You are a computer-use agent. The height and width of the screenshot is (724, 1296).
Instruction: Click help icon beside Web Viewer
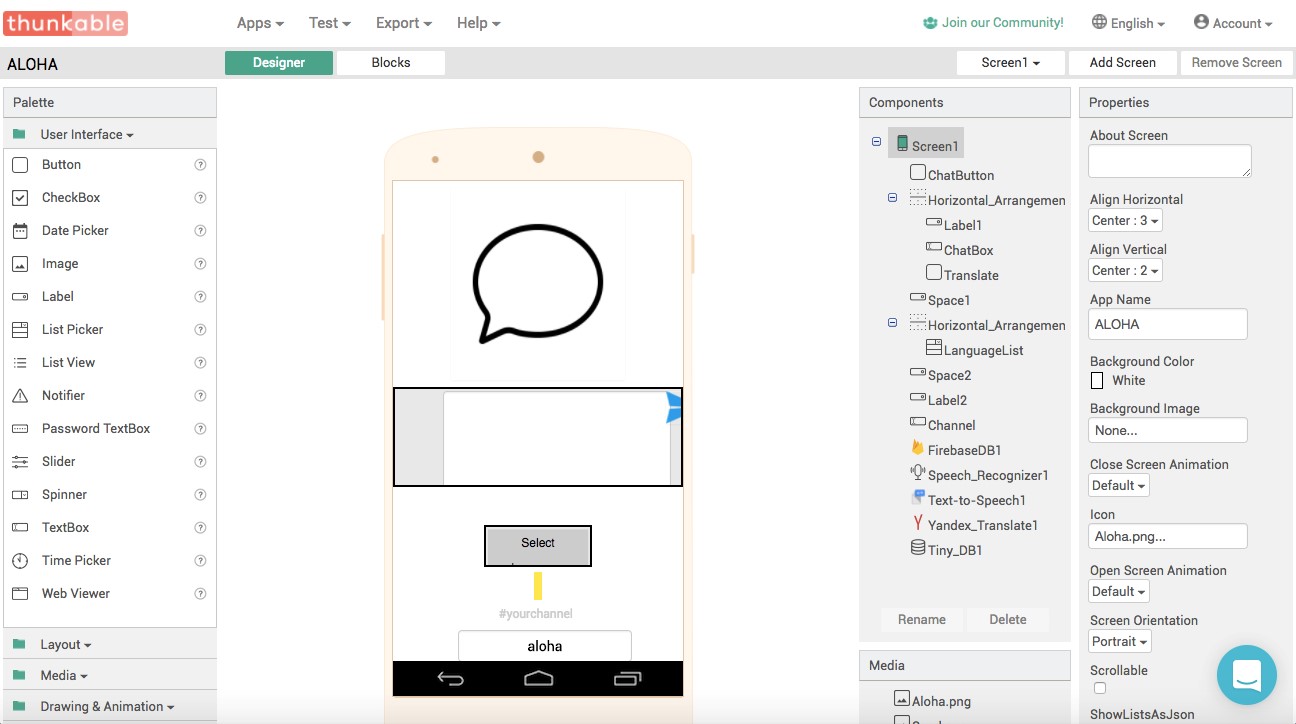(x=200, y=594)
